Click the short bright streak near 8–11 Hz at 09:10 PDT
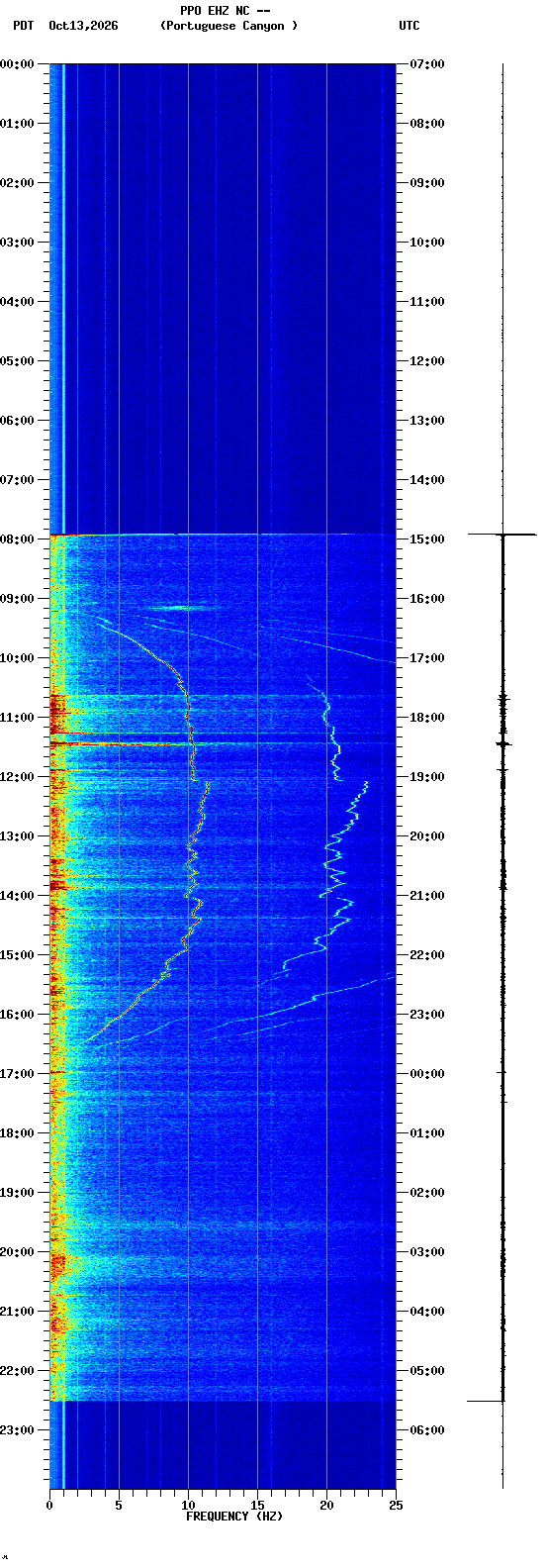The image size is (546, 1568). (x=178, y=608)
